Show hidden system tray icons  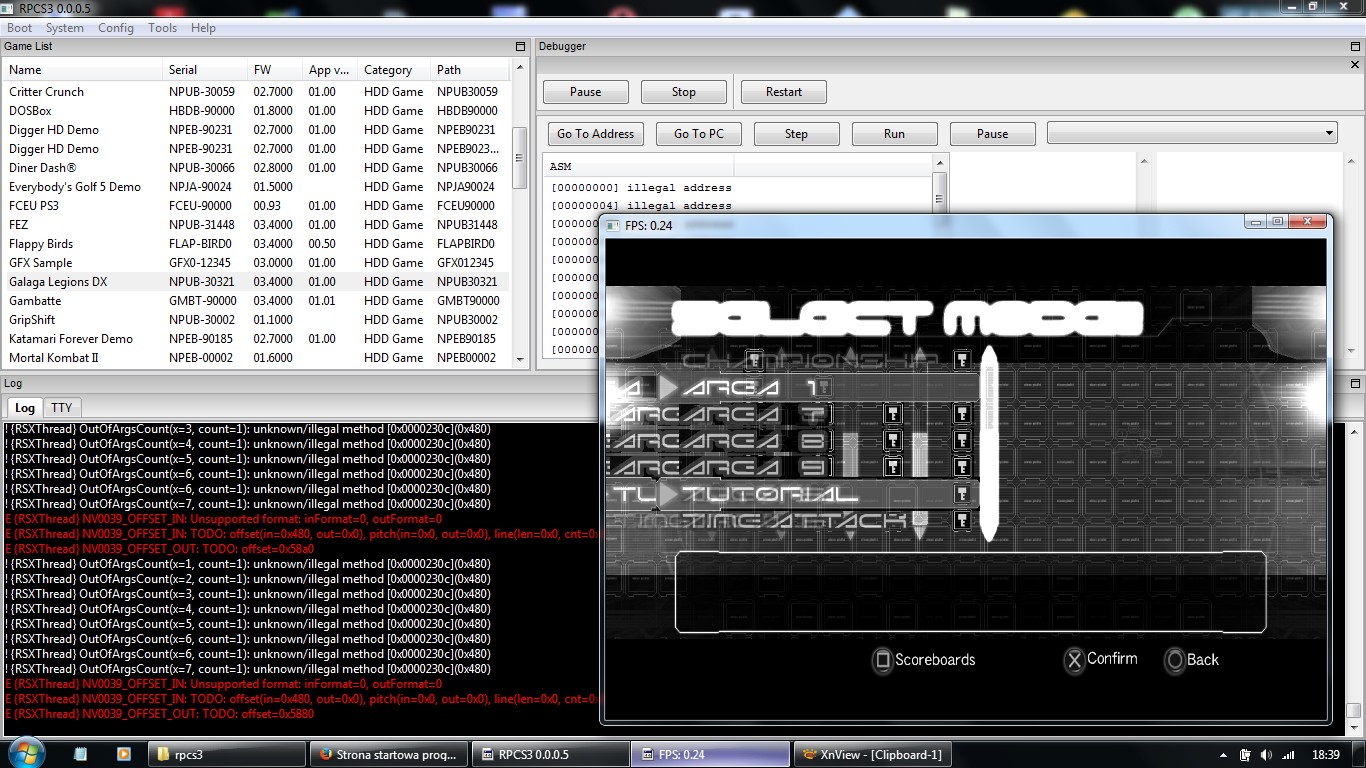click(1223, 755)
